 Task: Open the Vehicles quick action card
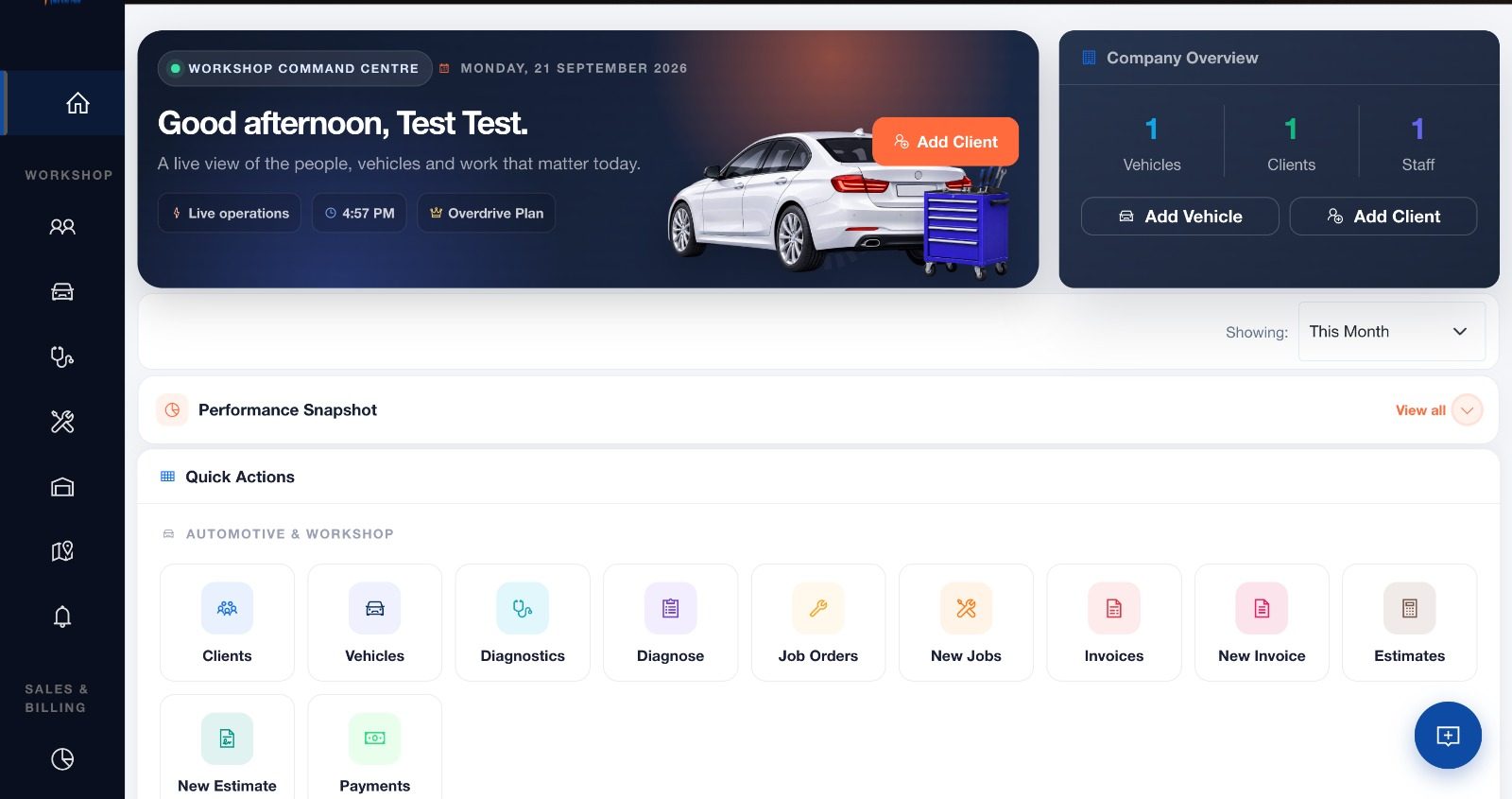(375, 622)
